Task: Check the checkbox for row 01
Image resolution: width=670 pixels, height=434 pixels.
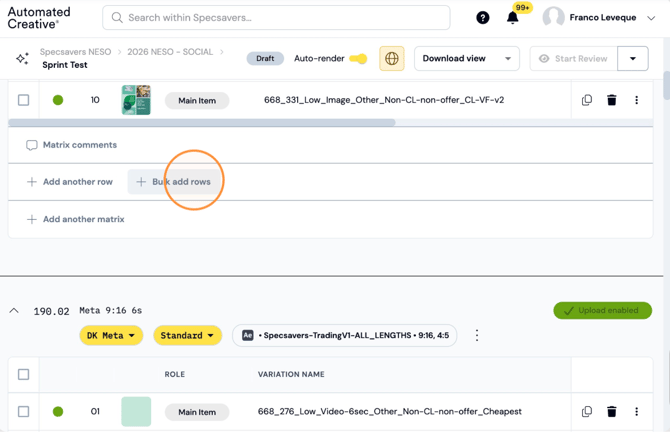Action: 24,411
